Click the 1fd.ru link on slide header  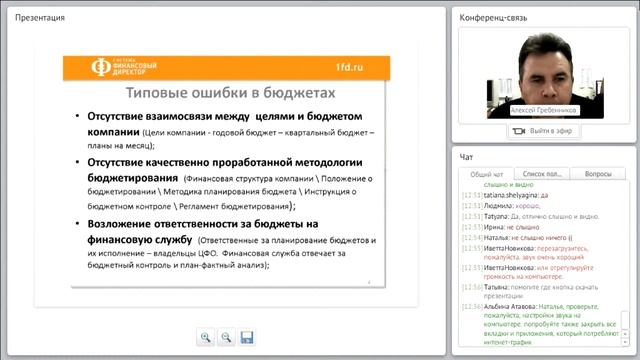(x=349, y=67)
